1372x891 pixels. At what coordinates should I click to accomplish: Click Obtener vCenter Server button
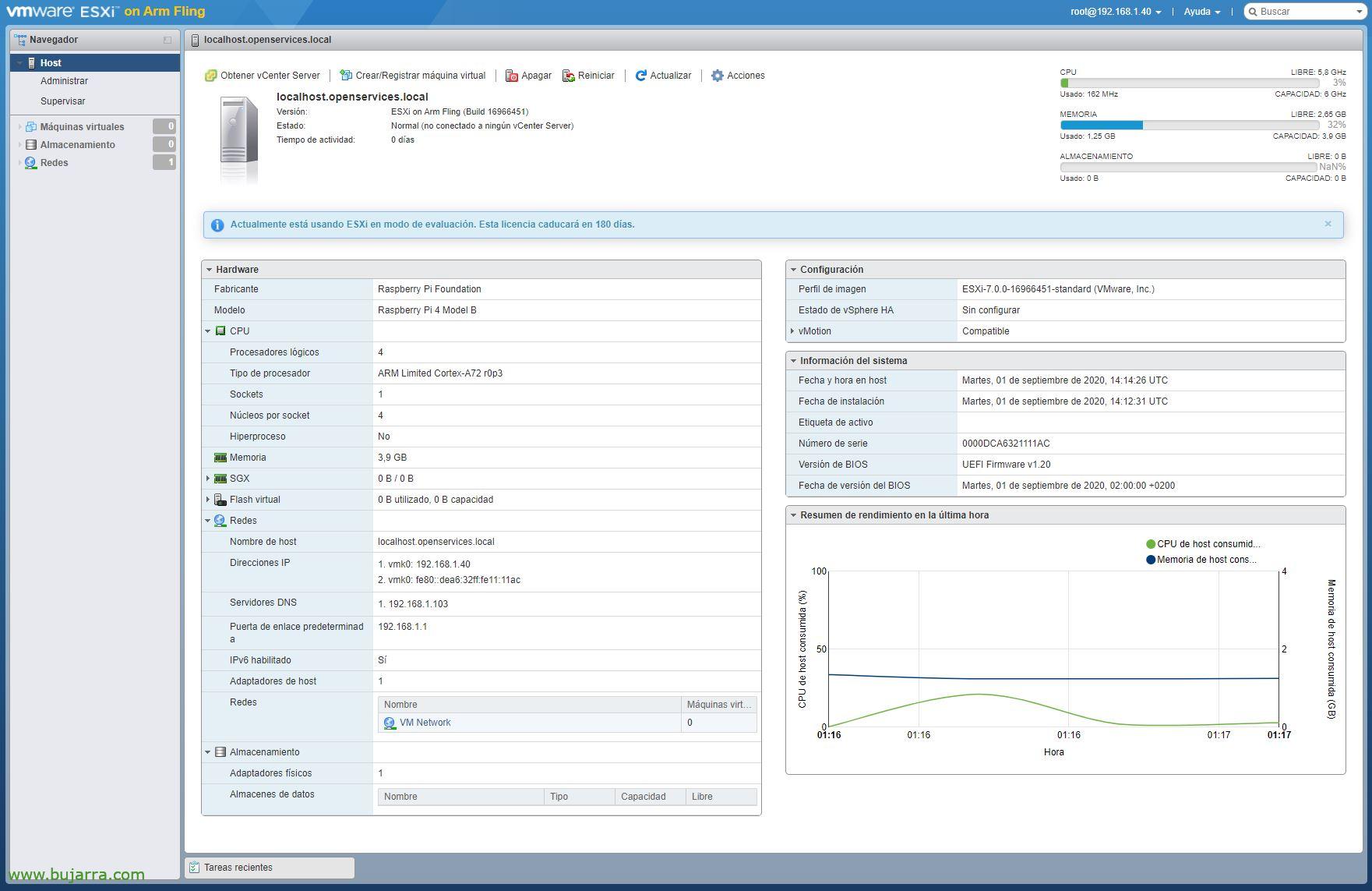(263, 76)
